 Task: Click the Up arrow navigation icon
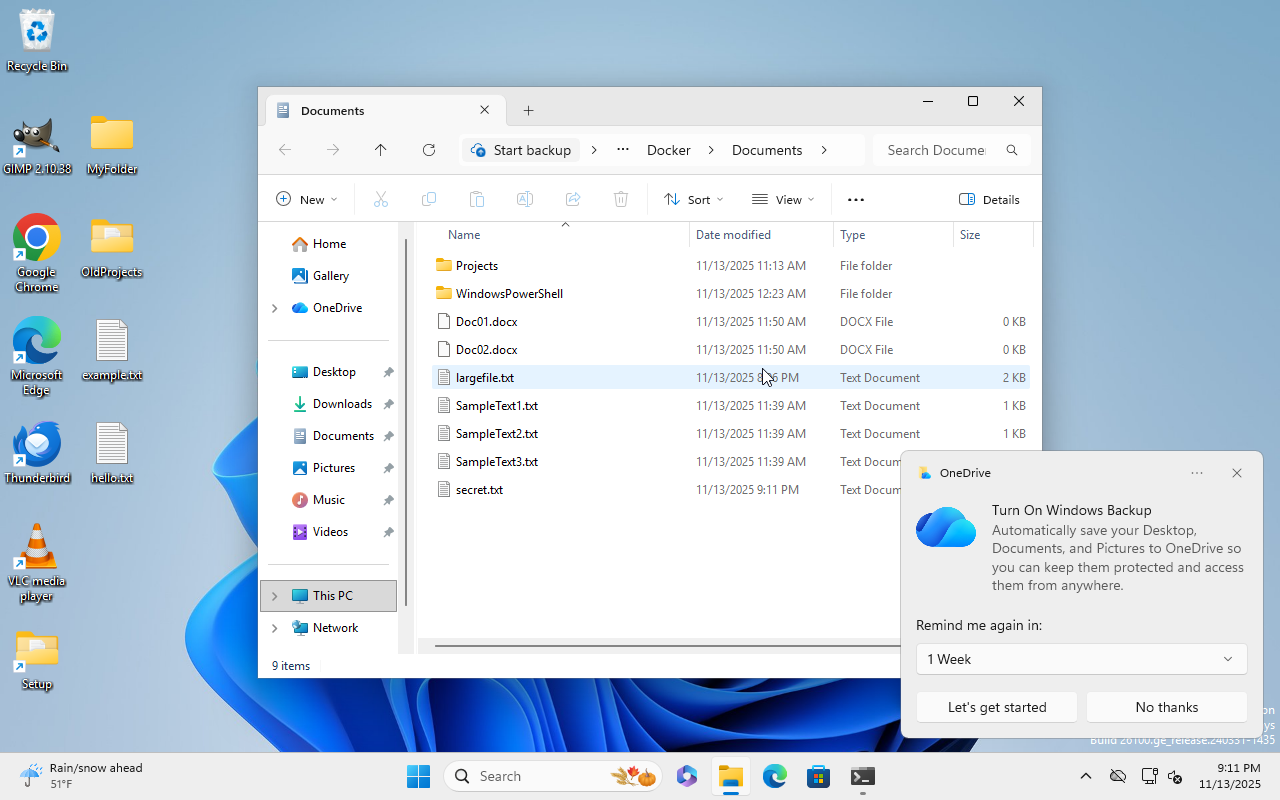(x=380, y=150)
